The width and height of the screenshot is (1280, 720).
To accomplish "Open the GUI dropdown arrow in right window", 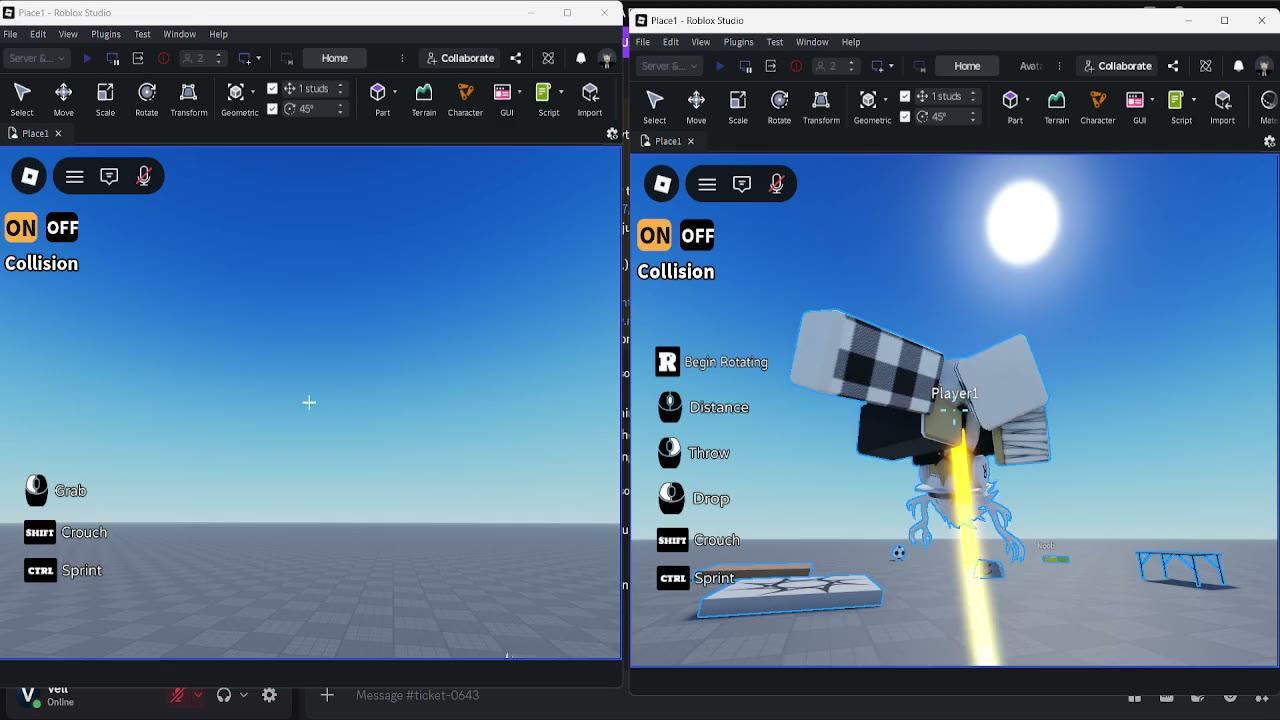I will pyautogui.click(x=1153, y=99).
